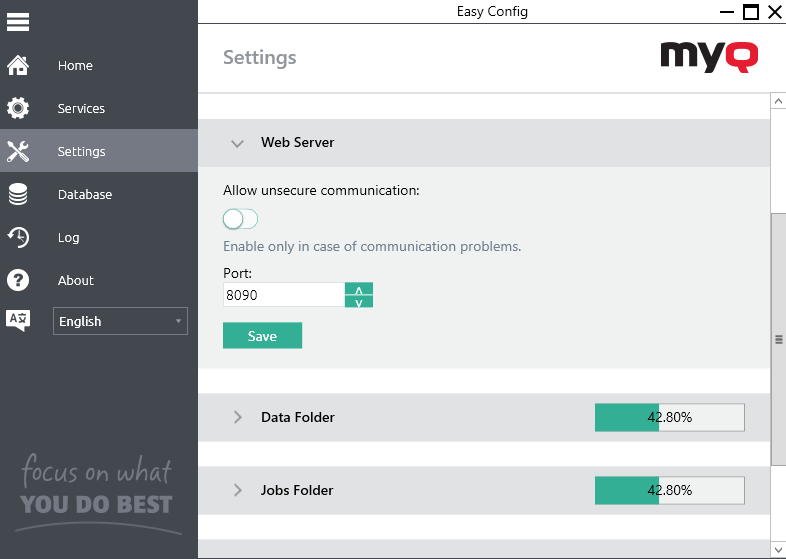Open the English language dropdown
The width and height of the screenshot is (786, 559).
tap(120, 321)
